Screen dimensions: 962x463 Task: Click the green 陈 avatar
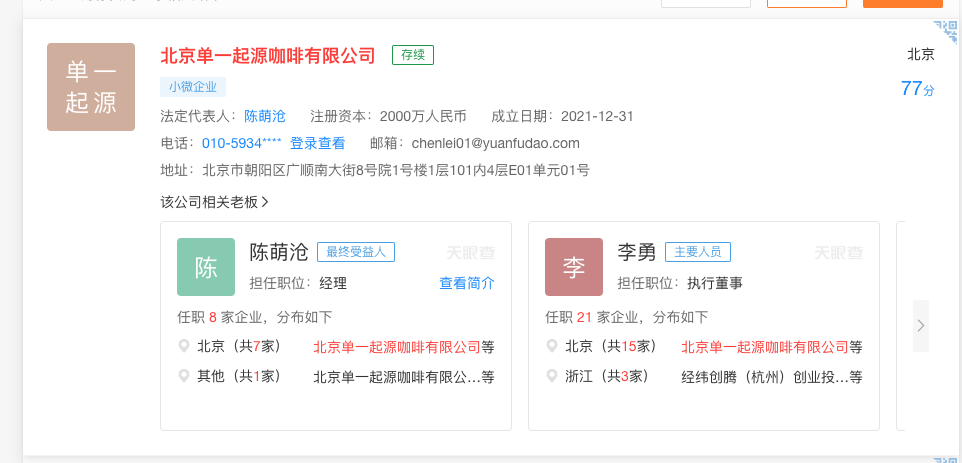coord(206,267)
